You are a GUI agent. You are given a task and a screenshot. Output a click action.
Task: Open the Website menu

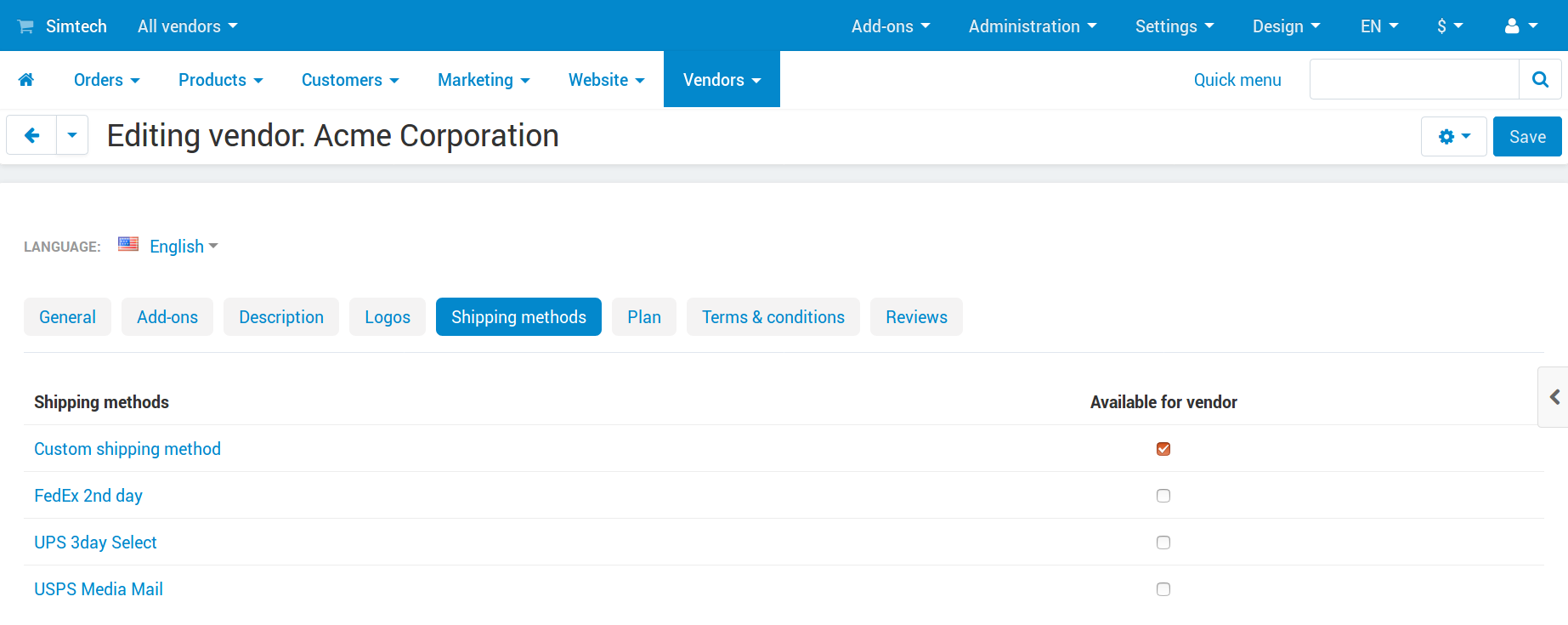point(607,80)
